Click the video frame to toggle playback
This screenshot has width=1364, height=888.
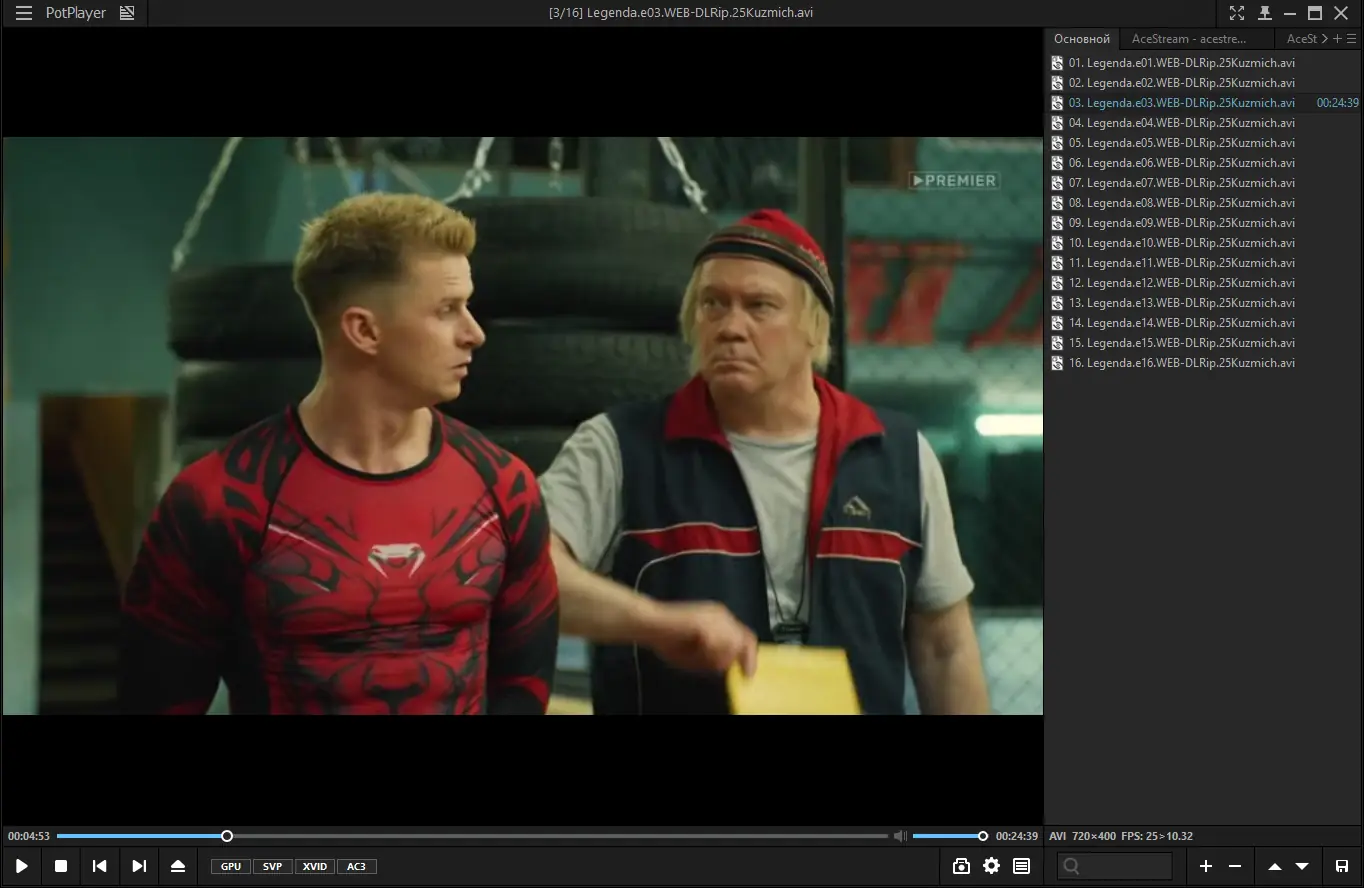click(x=522, y=426)
